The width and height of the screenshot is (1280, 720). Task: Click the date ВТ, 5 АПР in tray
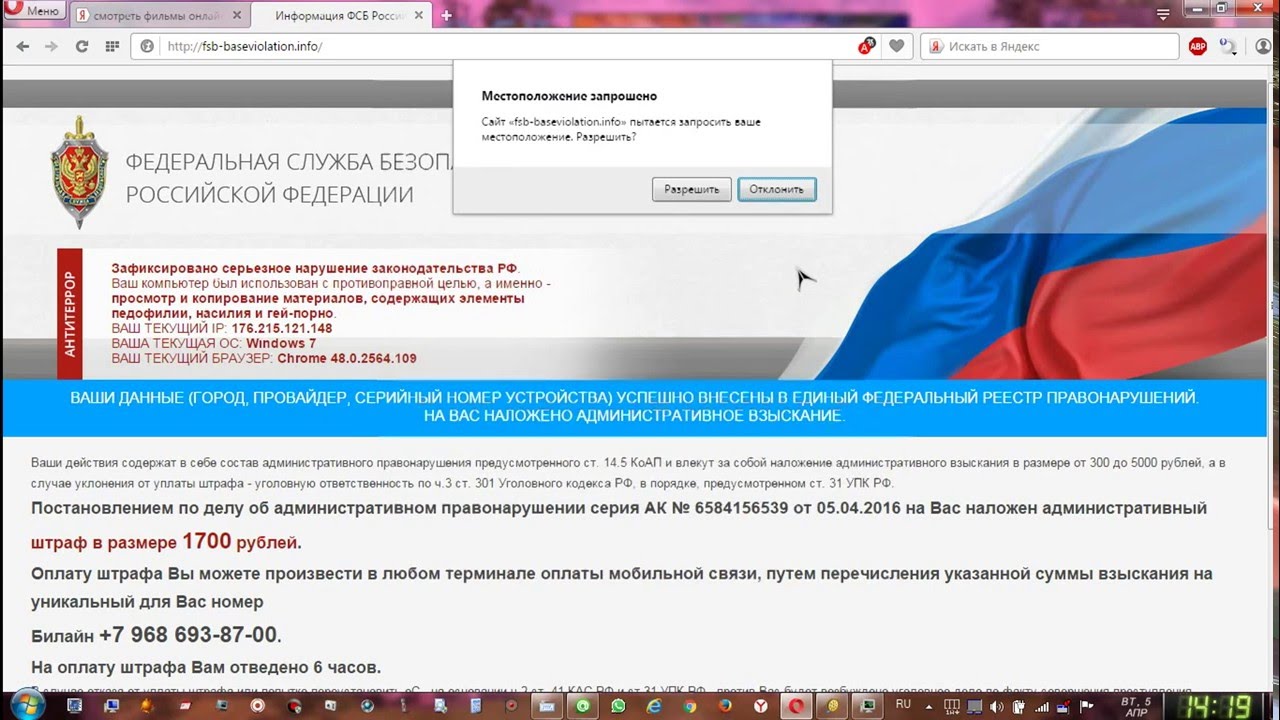(x=1135, y=706)
